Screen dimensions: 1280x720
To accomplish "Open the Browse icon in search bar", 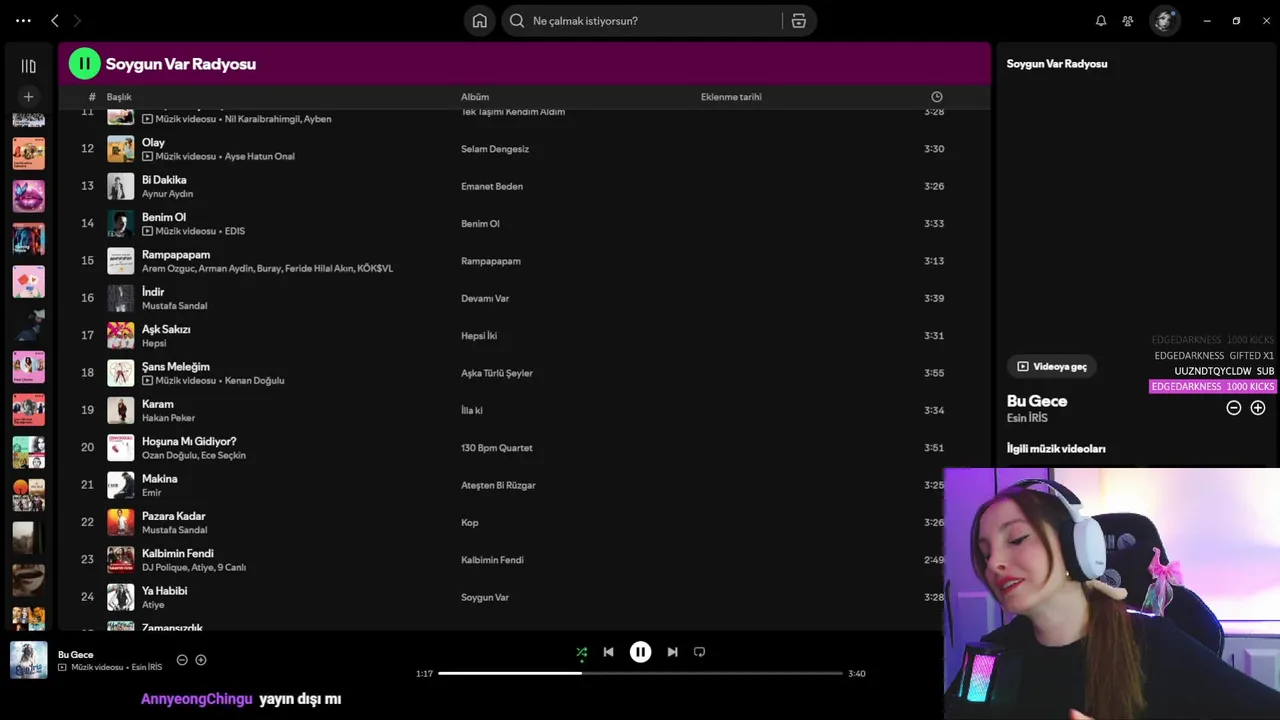I will pyautogui.click(x=798, y=20).
